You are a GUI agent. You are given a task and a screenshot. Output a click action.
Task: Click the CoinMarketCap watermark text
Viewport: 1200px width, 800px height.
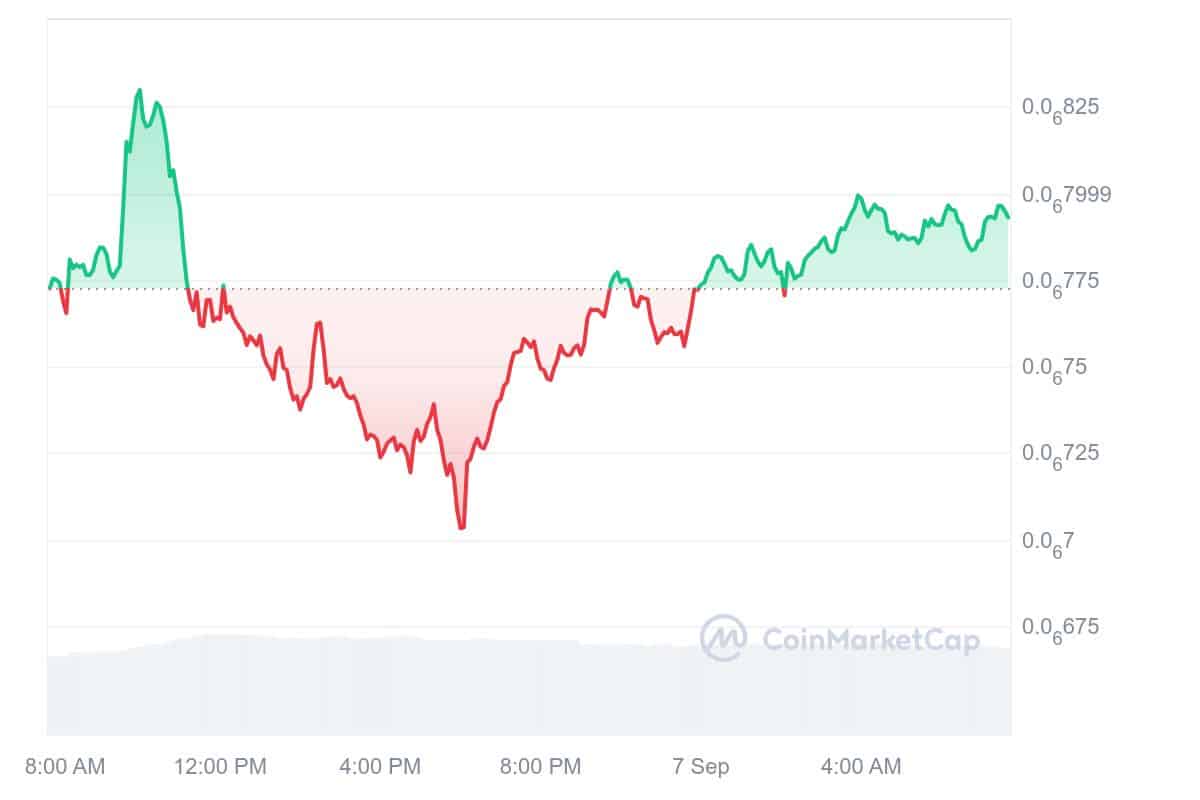(x=871, y=640)
